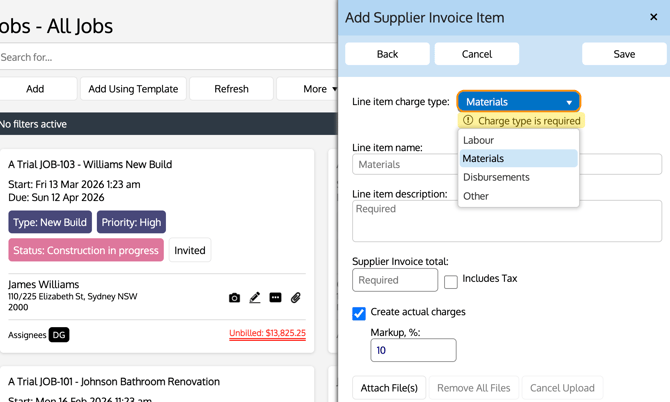Open the Unbilled $13,825.25 link
This screenshot has height=402, width=670.
pyautogui.click(x=267, y=333)
